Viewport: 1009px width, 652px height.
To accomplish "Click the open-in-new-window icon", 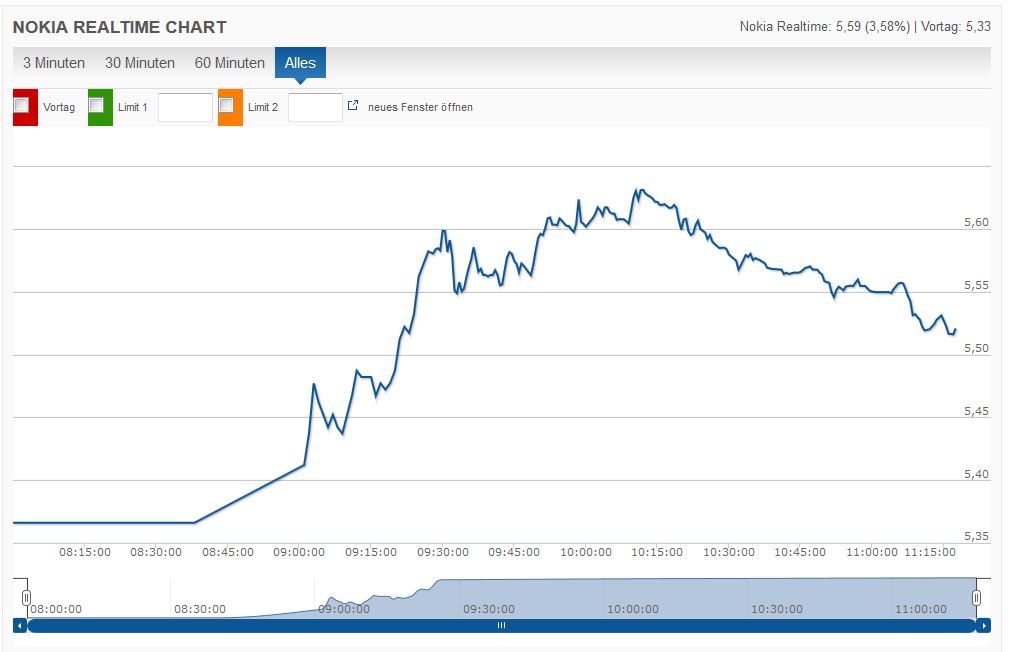I will click(x=353, y=106).
